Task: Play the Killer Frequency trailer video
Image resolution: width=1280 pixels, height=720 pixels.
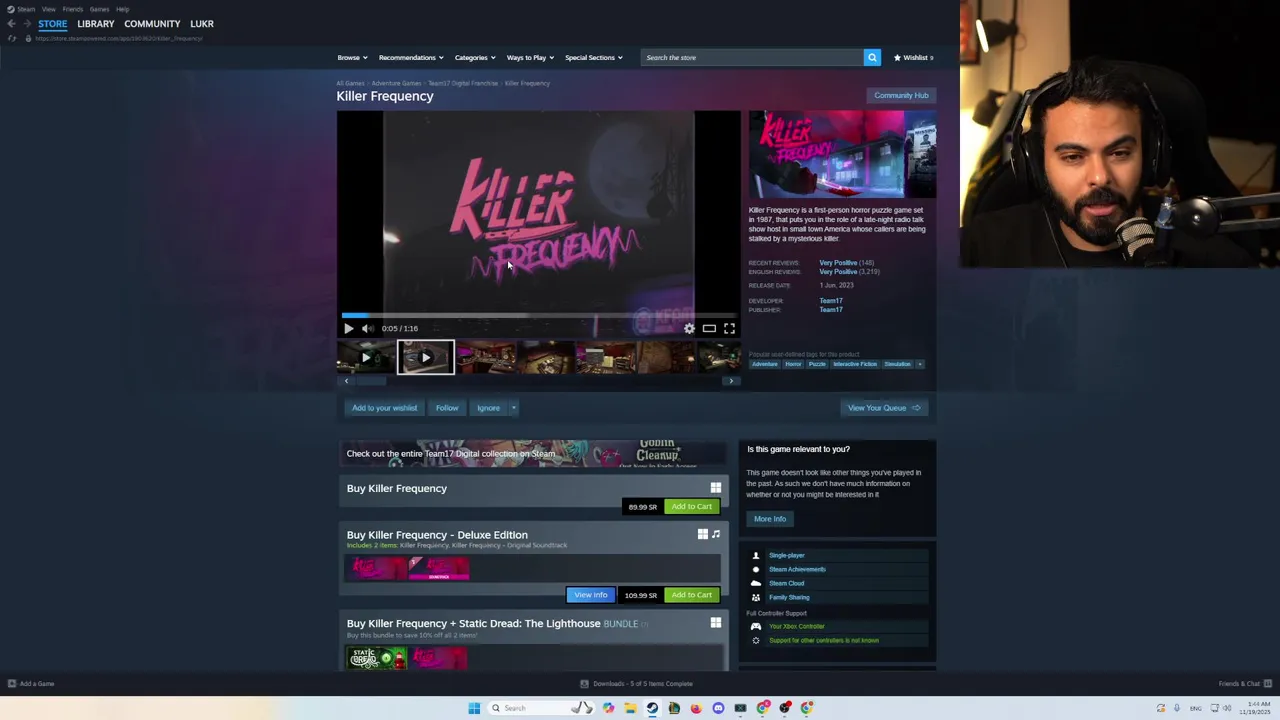Action: [348, 328]
